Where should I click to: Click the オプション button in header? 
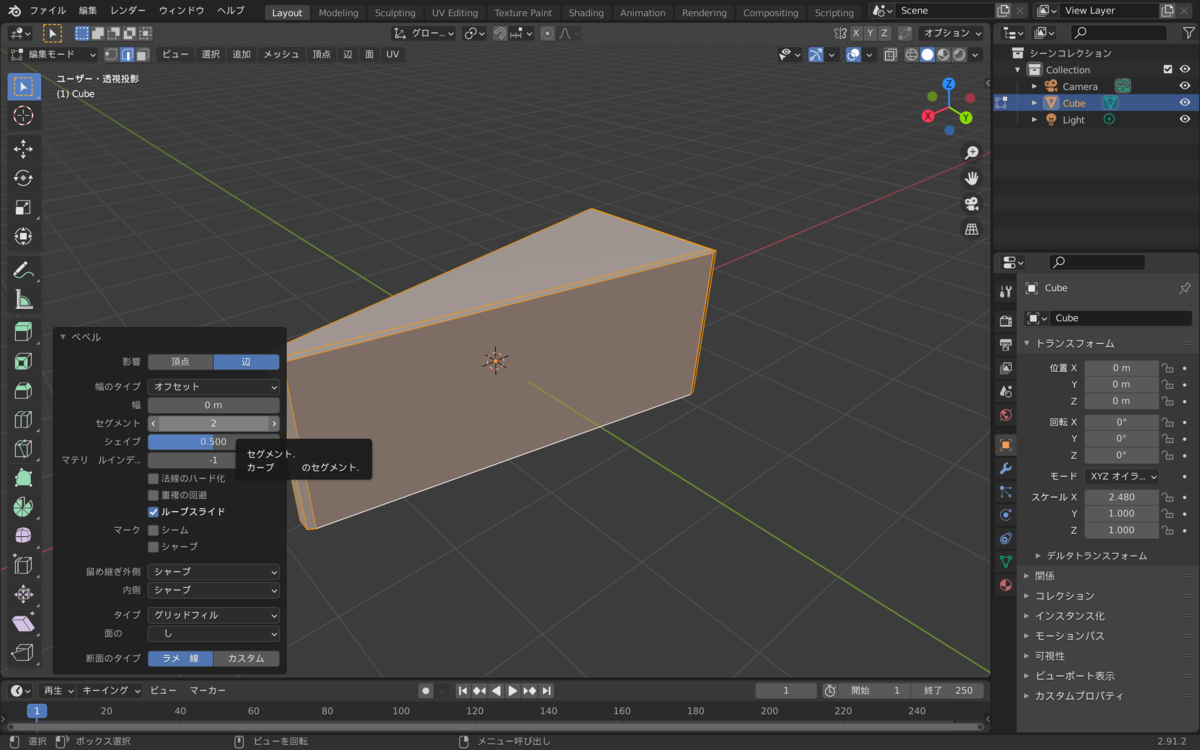(x=951, y=33)
